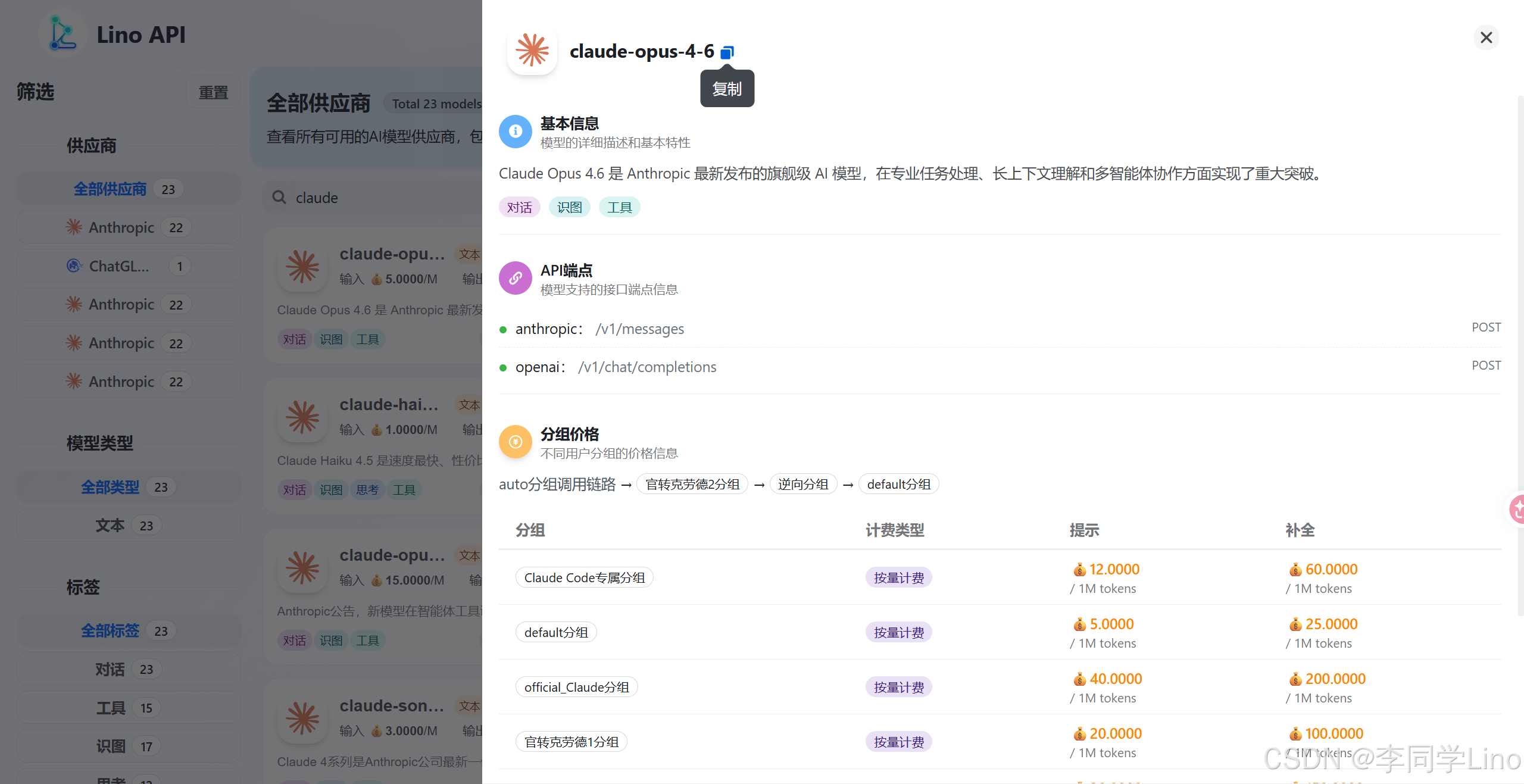Expand the Claude Code专属分组 chip
Image resolution: width=1524 pixels, height=784 pixels.
coord(583,577)
